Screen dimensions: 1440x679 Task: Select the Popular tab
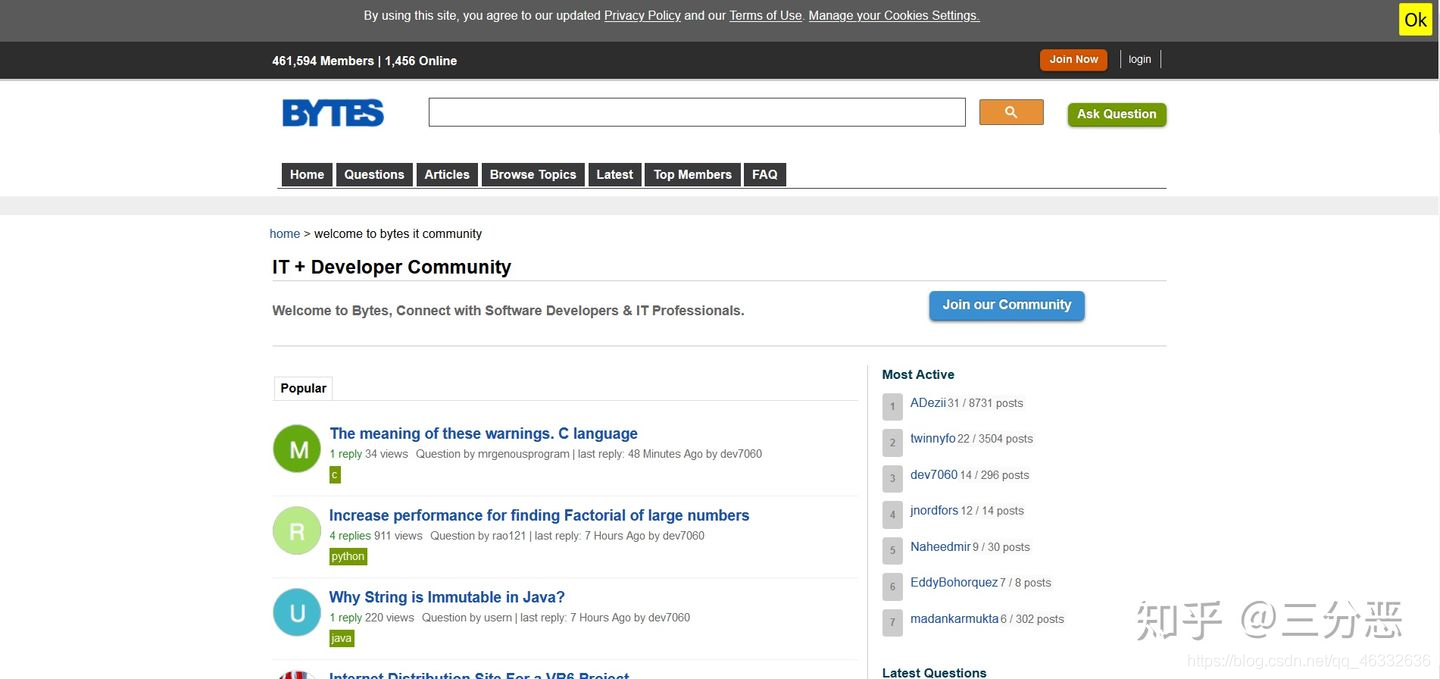click(x=303, y=388)
